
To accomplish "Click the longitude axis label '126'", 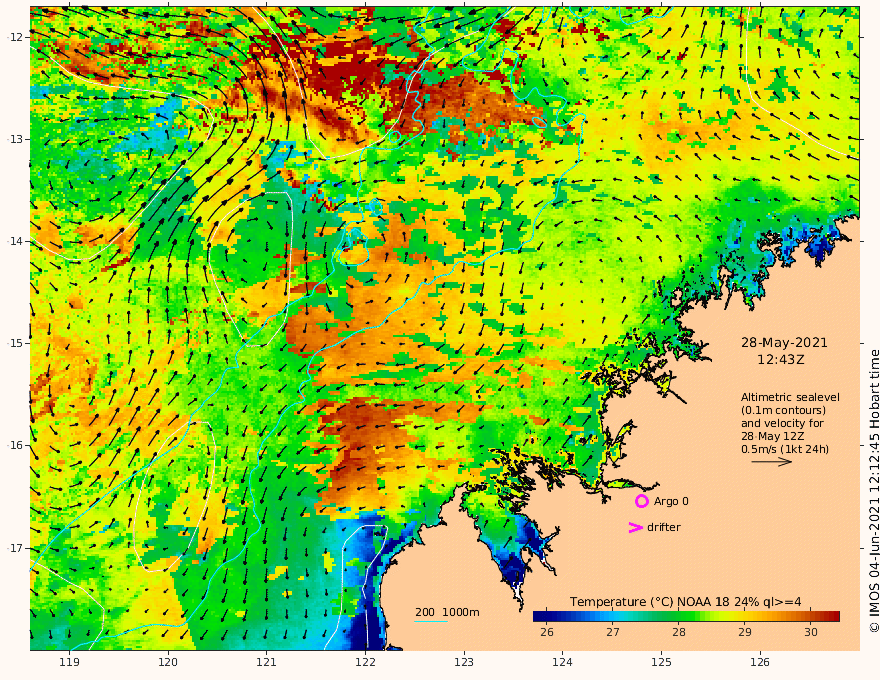I will pyautogui.click(x=760, y=663).
